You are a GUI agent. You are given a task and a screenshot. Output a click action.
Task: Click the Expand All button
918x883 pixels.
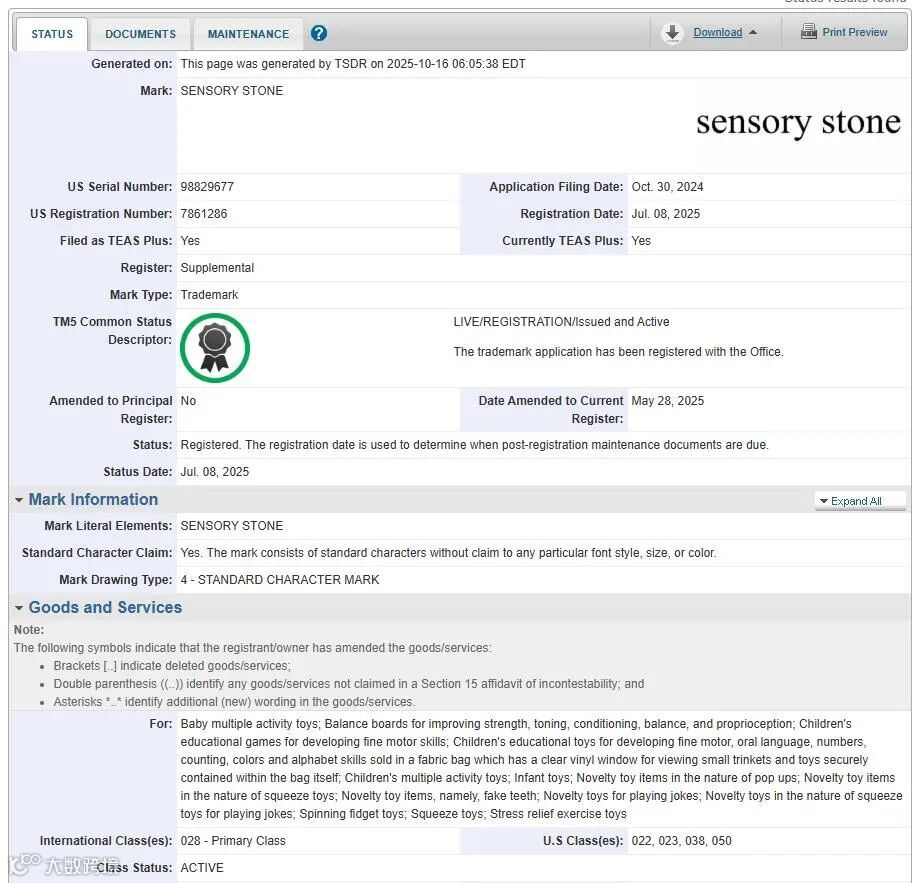(860, 501)
